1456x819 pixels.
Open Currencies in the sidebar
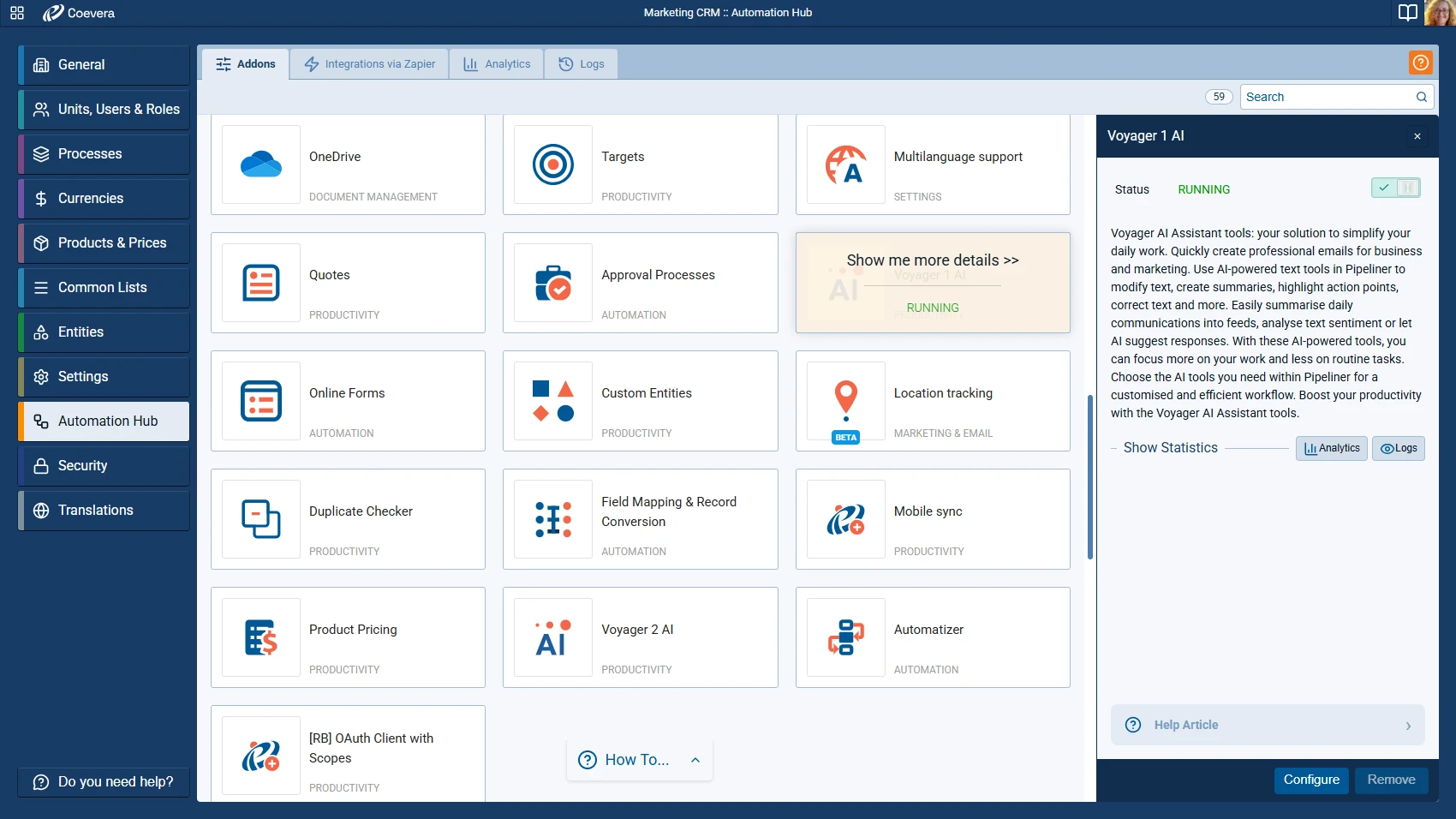coord(104,199)
